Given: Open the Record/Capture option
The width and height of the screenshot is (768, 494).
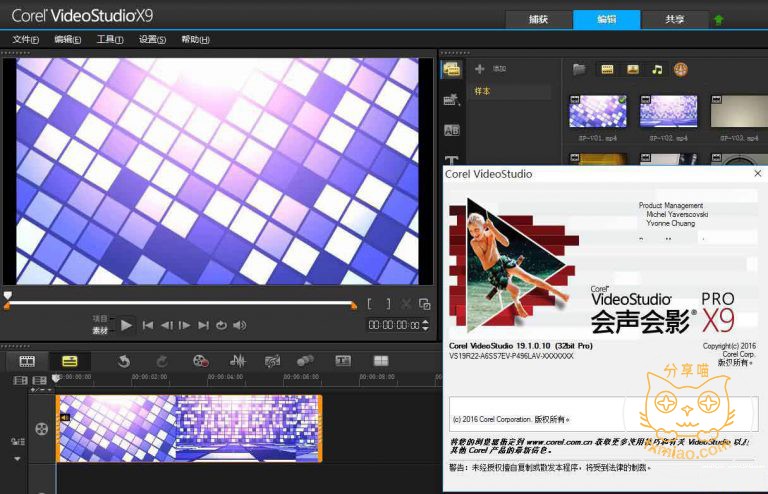Looking at the screenshot, I should tap(200, 361).
